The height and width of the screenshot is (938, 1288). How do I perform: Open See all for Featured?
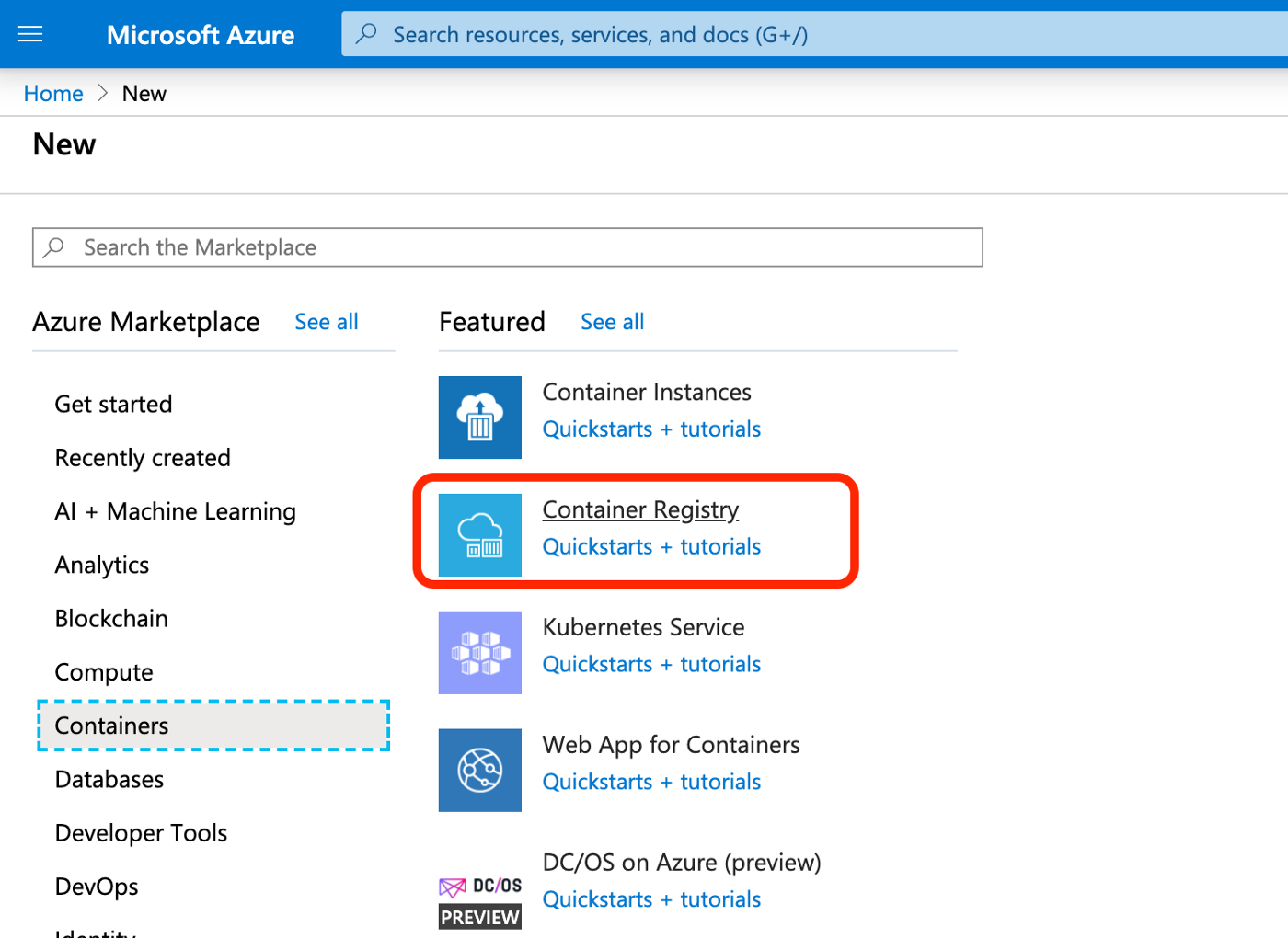coord(613,322)
